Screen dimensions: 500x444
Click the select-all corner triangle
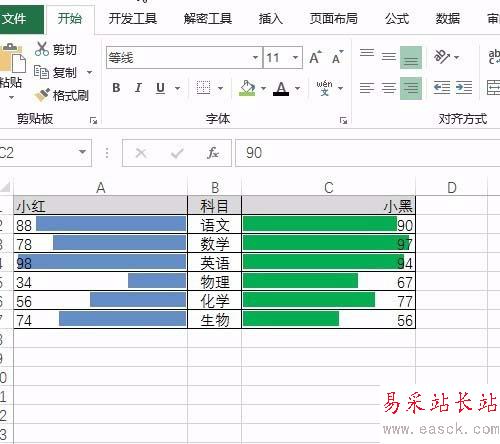click(x=6, y=187)
